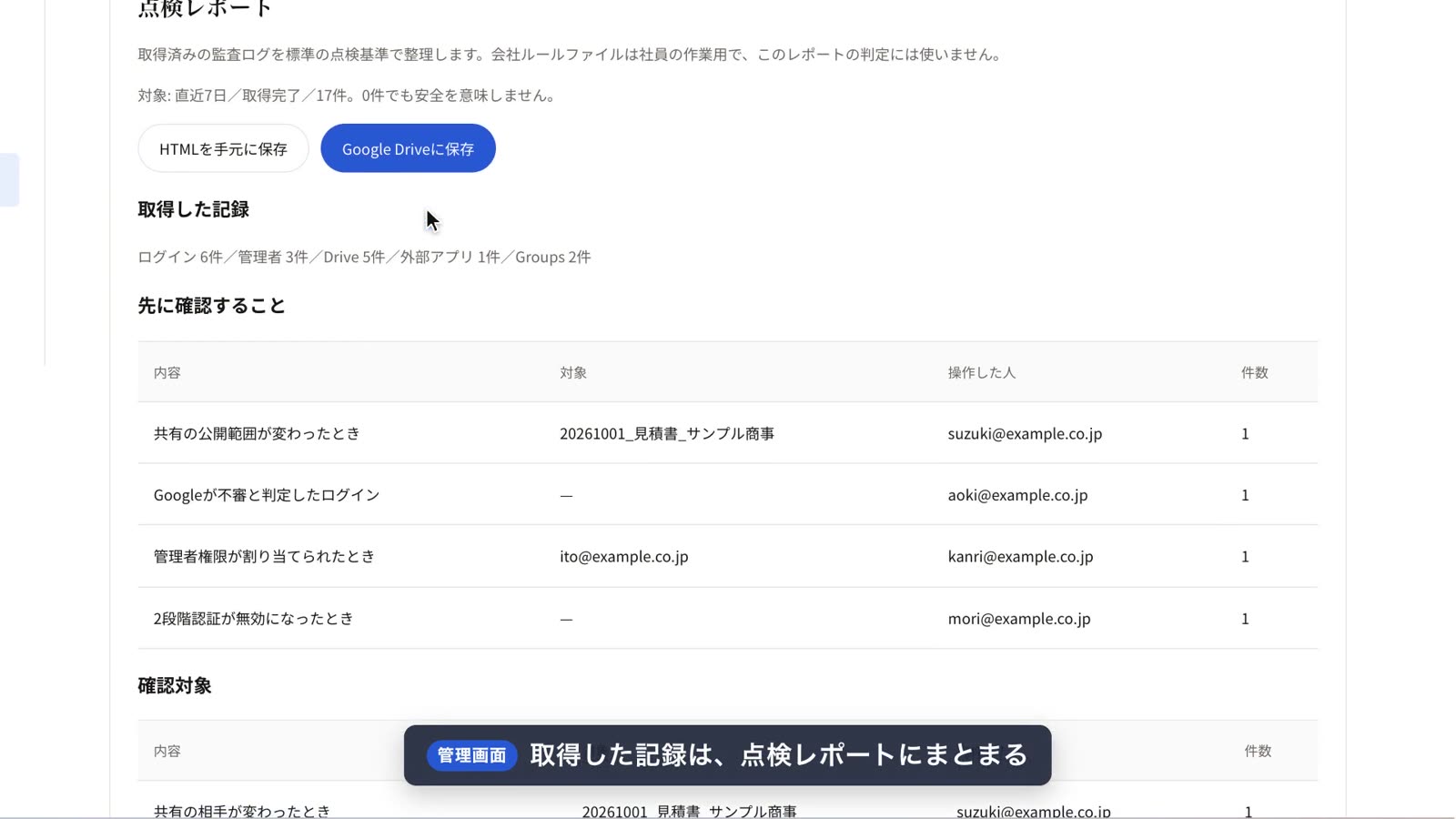Click the suzuki@example.co.jp cell in first table
This screenshot has width=1456, height=819.
(1025, 433)
